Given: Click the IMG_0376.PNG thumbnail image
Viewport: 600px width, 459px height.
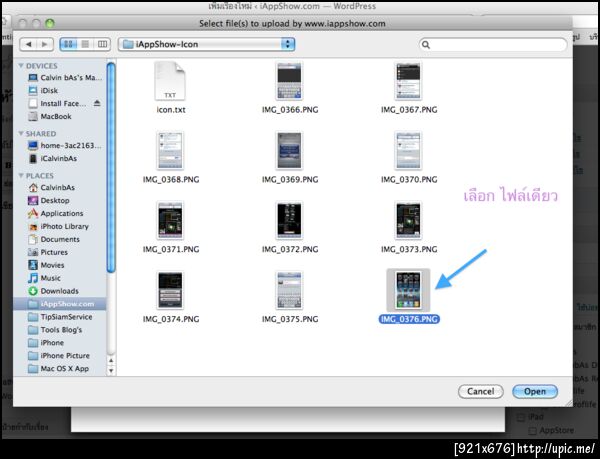Looking at the screenshot, I should pyautogui.click(x=408, y=290).
